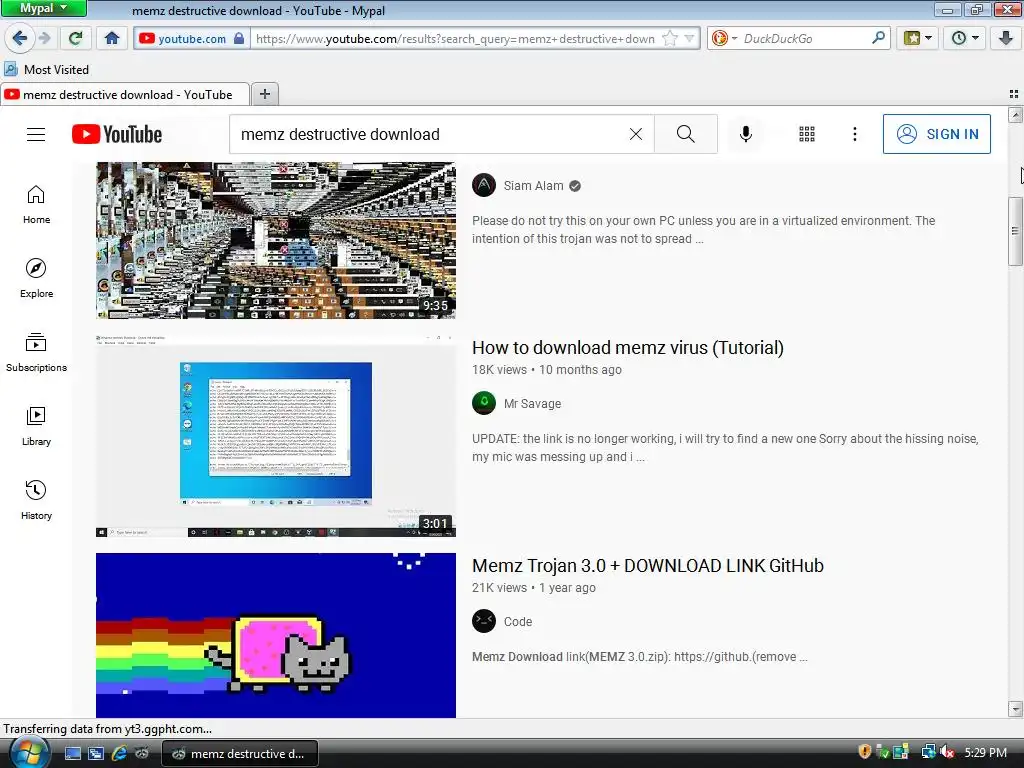Image resolution: width=1024 pixels, height=768 pixels.
Task: Open Memz Trojan 3.0 video title
Action: coord(648,566)
